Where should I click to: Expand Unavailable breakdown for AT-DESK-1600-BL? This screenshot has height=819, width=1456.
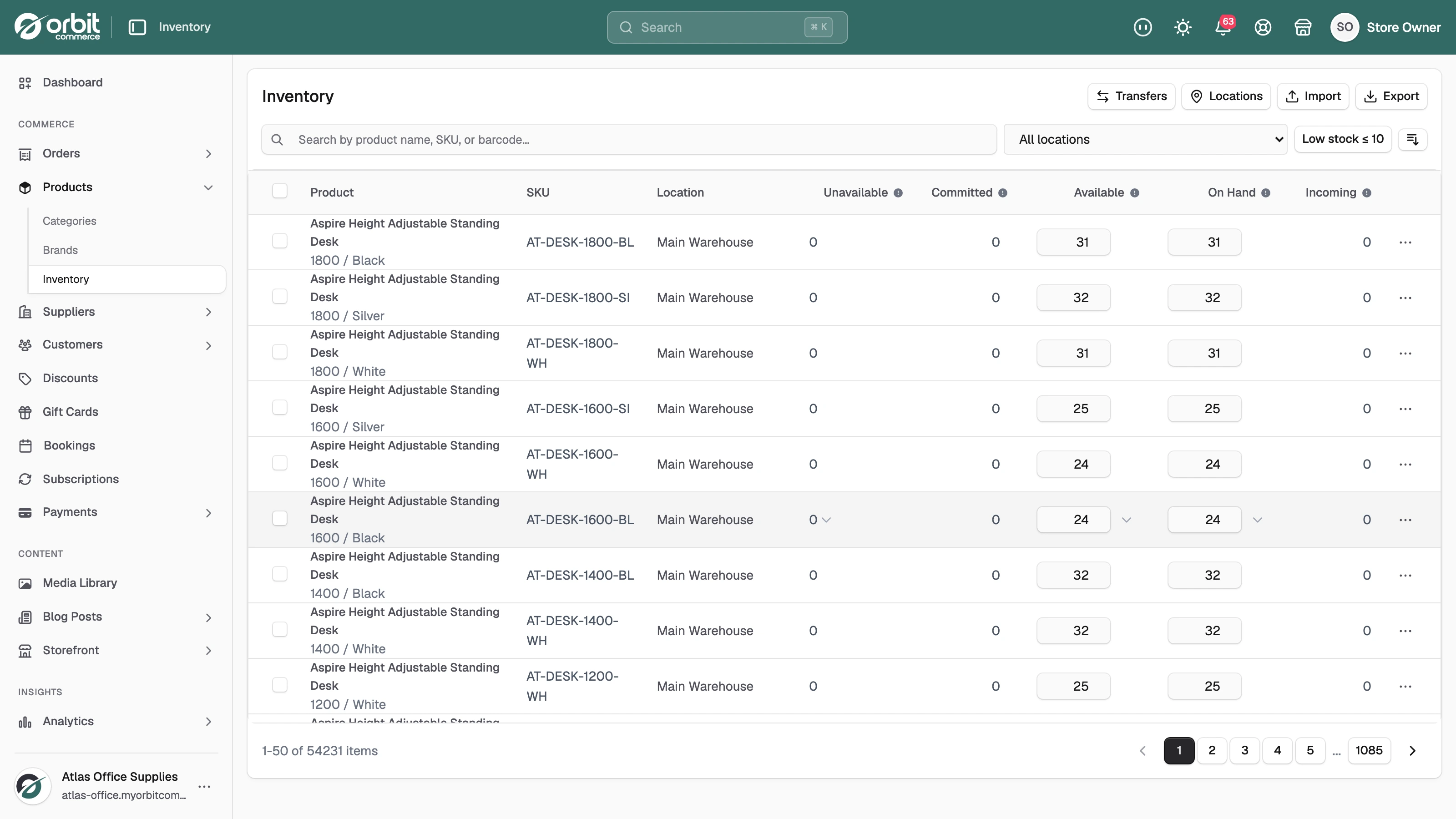click(x=826, y=520)
